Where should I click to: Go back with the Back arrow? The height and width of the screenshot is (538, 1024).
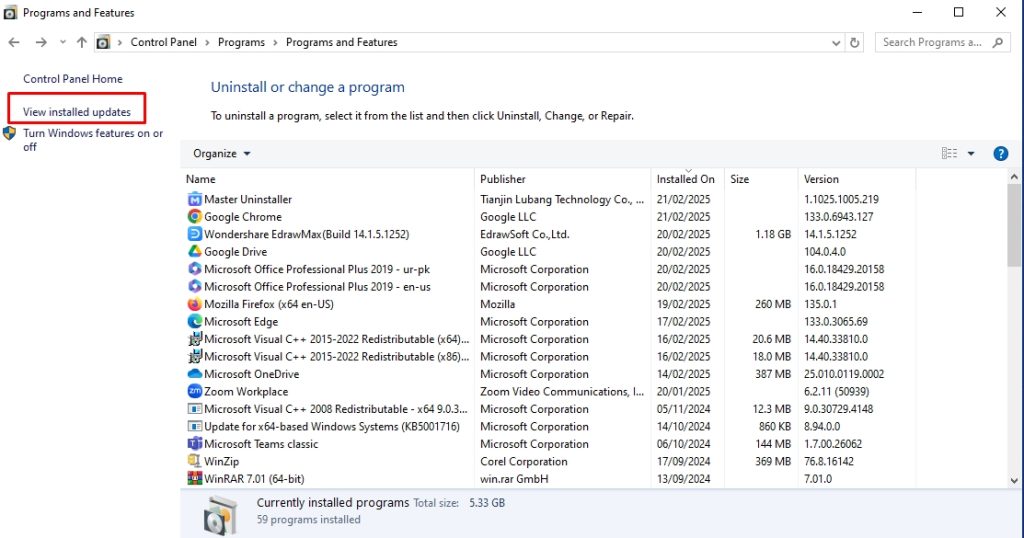[x=14, y=42]
